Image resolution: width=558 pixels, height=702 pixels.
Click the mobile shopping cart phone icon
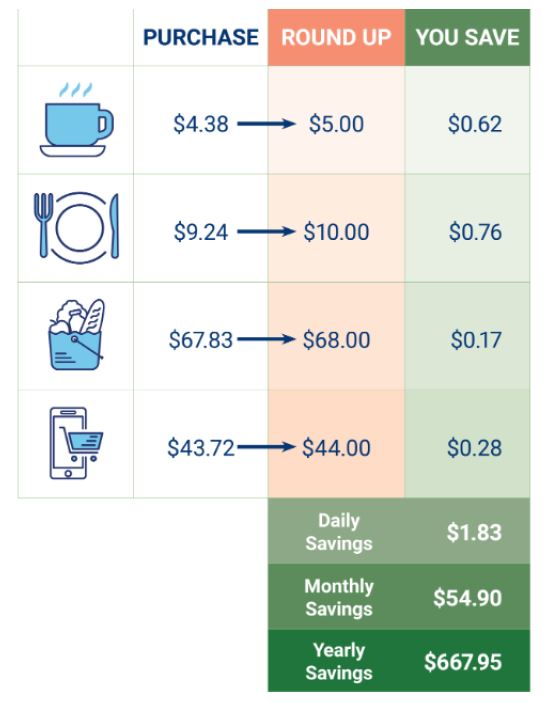click(76, 443)
